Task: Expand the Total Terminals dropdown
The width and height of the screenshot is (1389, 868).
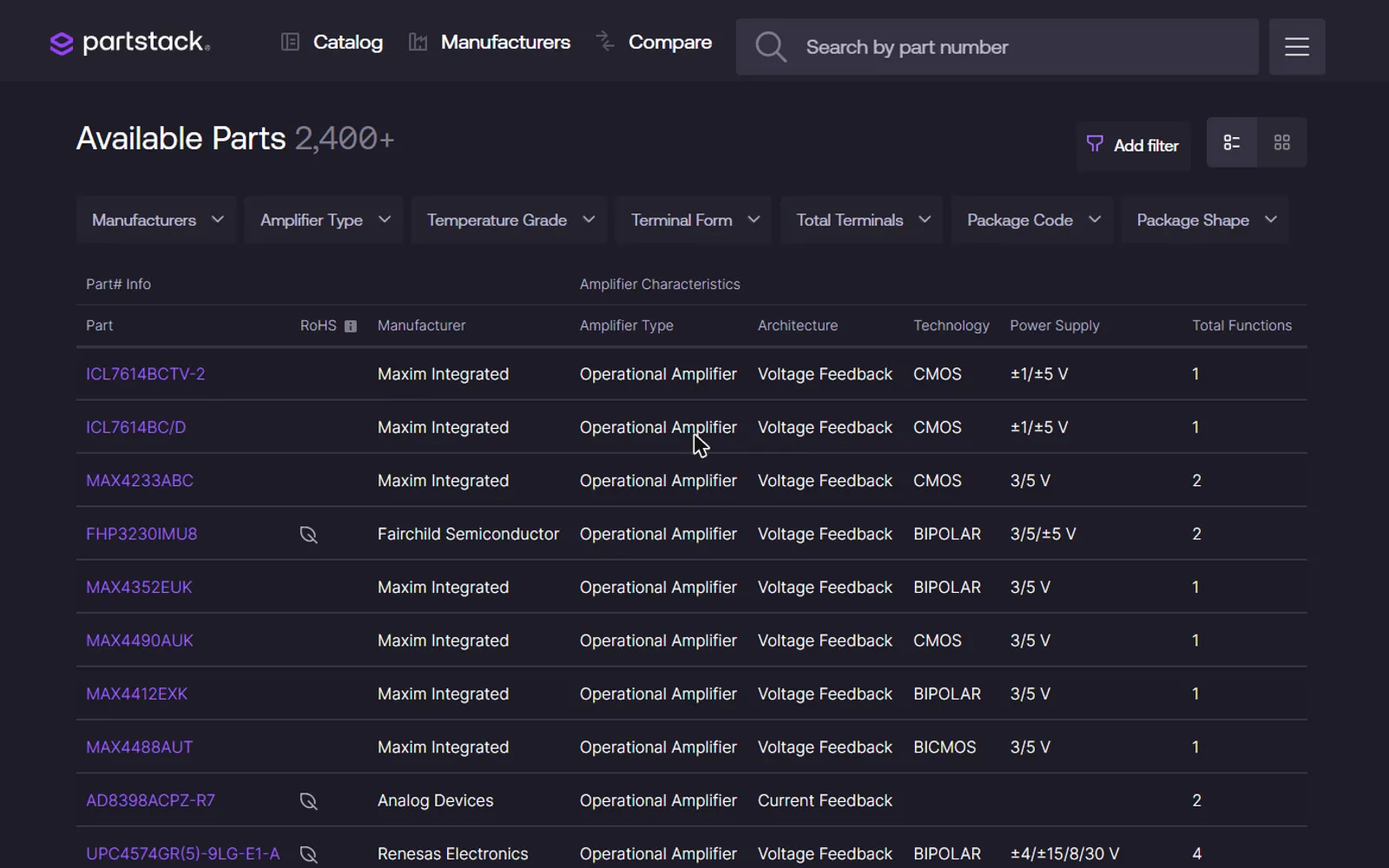Action: pos(862,220)
